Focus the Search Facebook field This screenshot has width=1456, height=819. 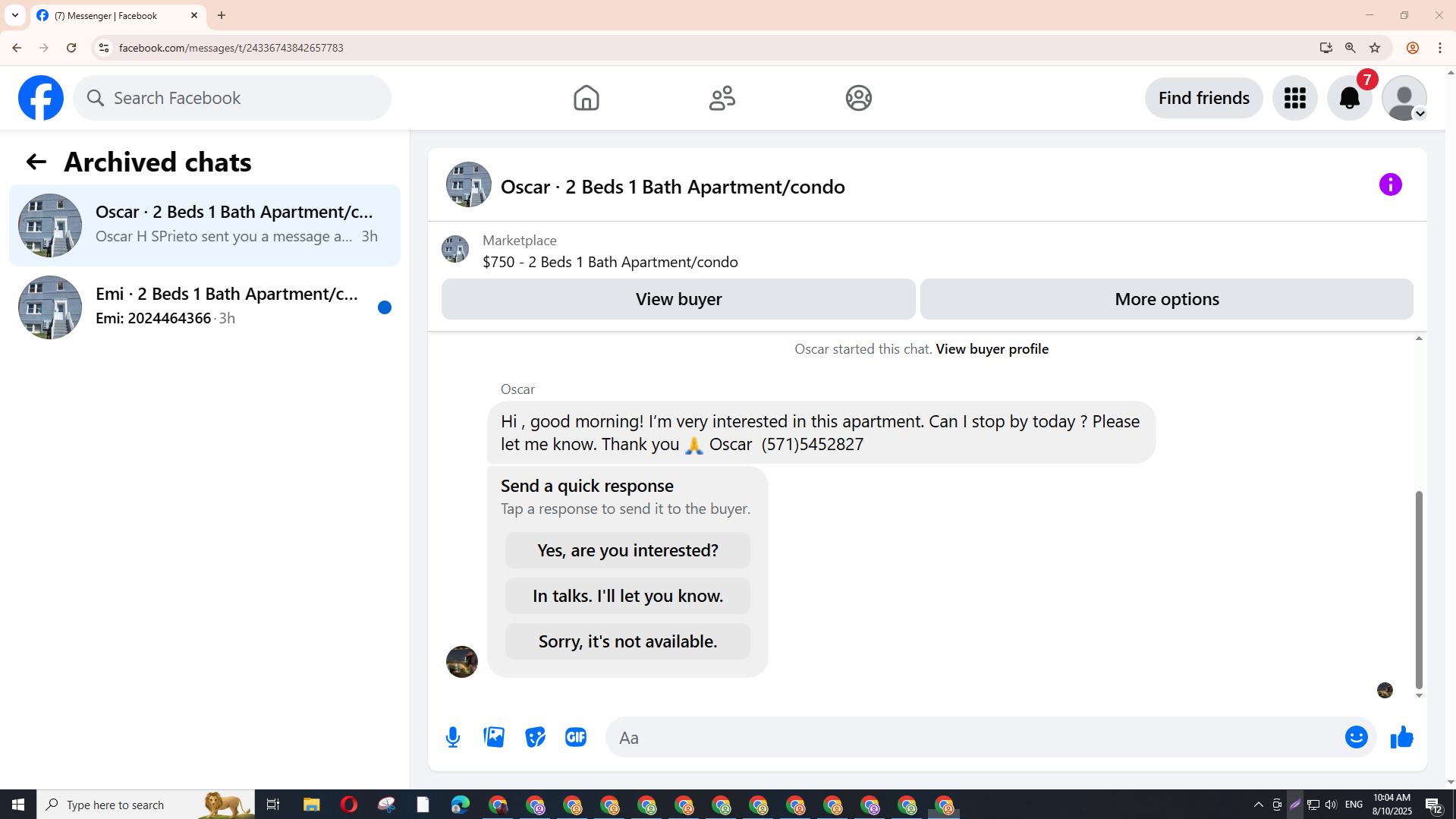(x=232, y=98)
